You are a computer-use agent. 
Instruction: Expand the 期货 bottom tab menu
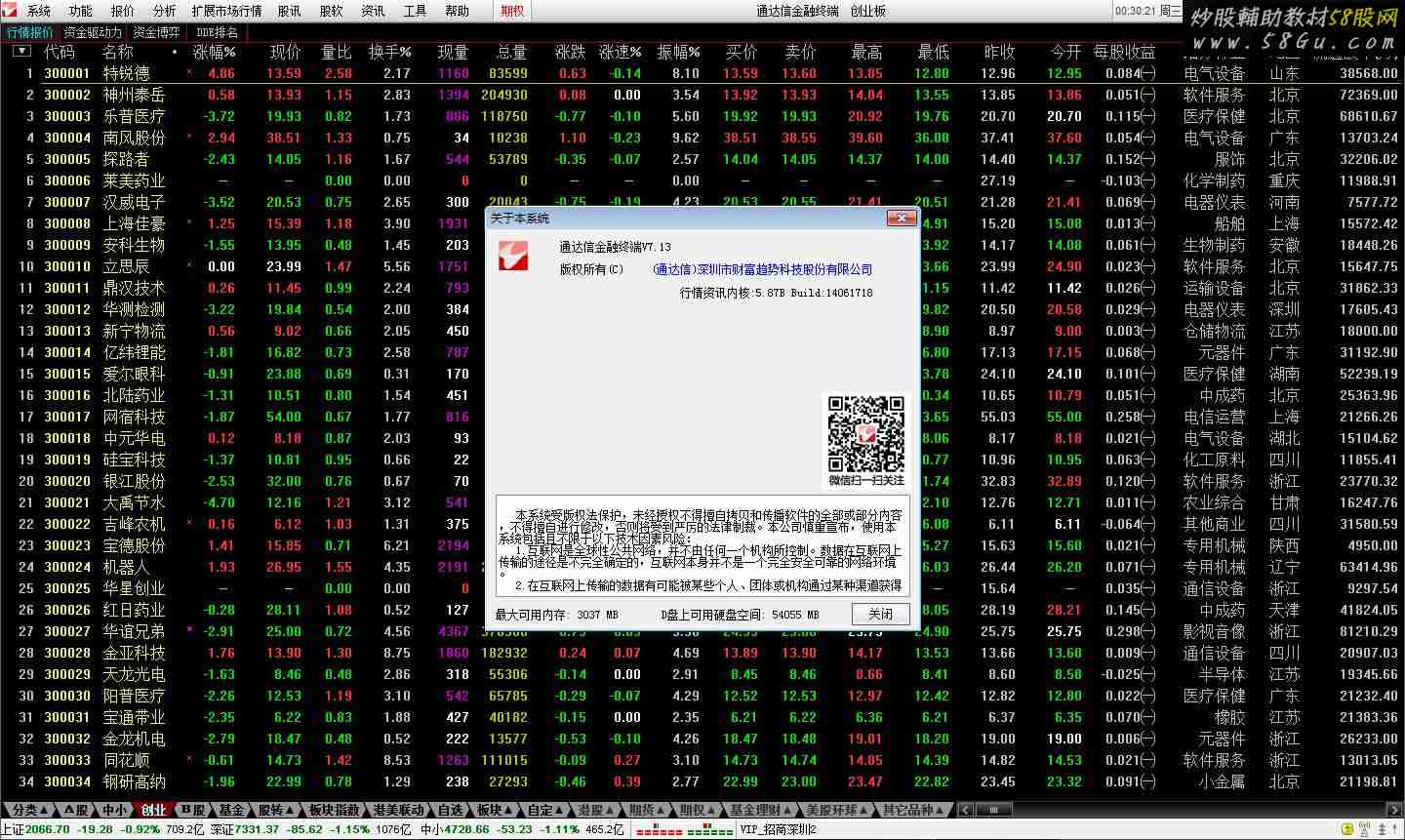point(647,810)
